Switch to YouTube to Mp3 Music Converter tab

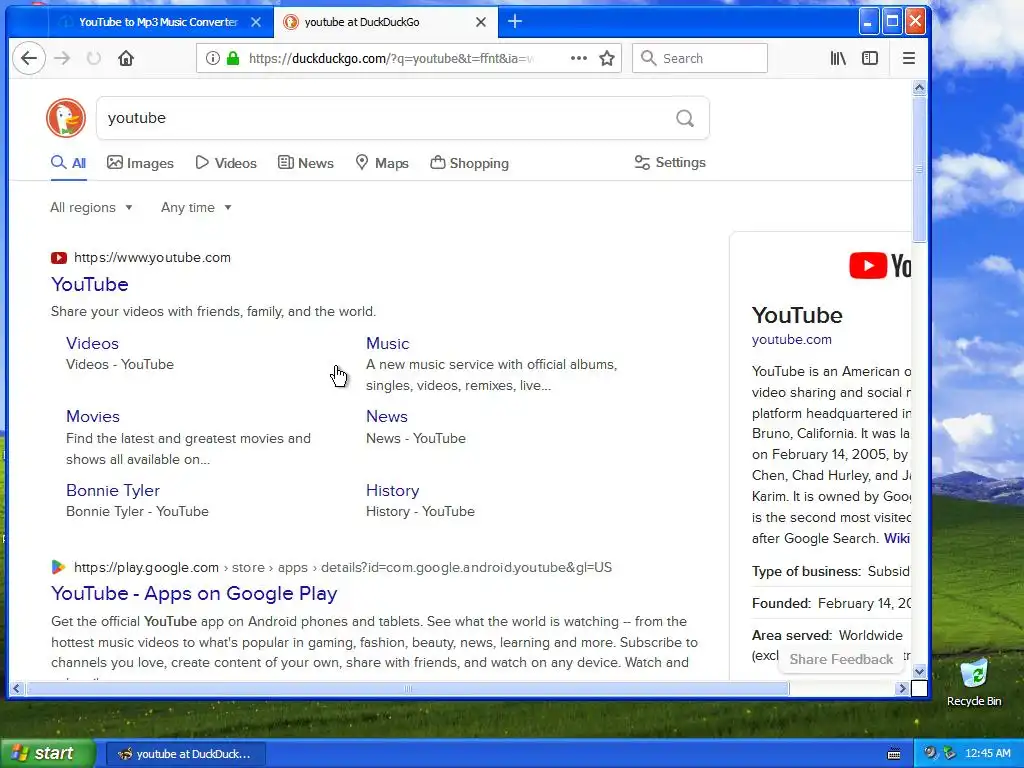click(x=157, y=22)
